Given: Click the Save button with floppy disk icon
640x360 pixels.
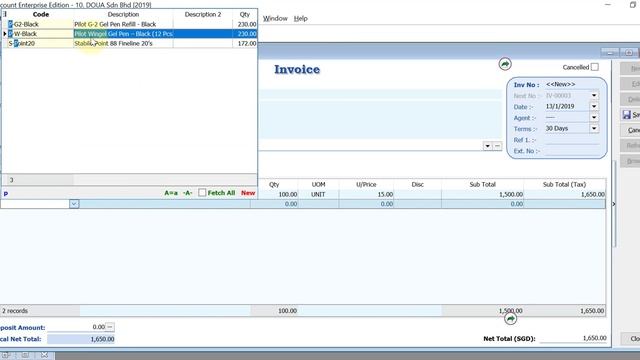Looking at the screenshot, I should pyautogui.click(x=631, y=115).
